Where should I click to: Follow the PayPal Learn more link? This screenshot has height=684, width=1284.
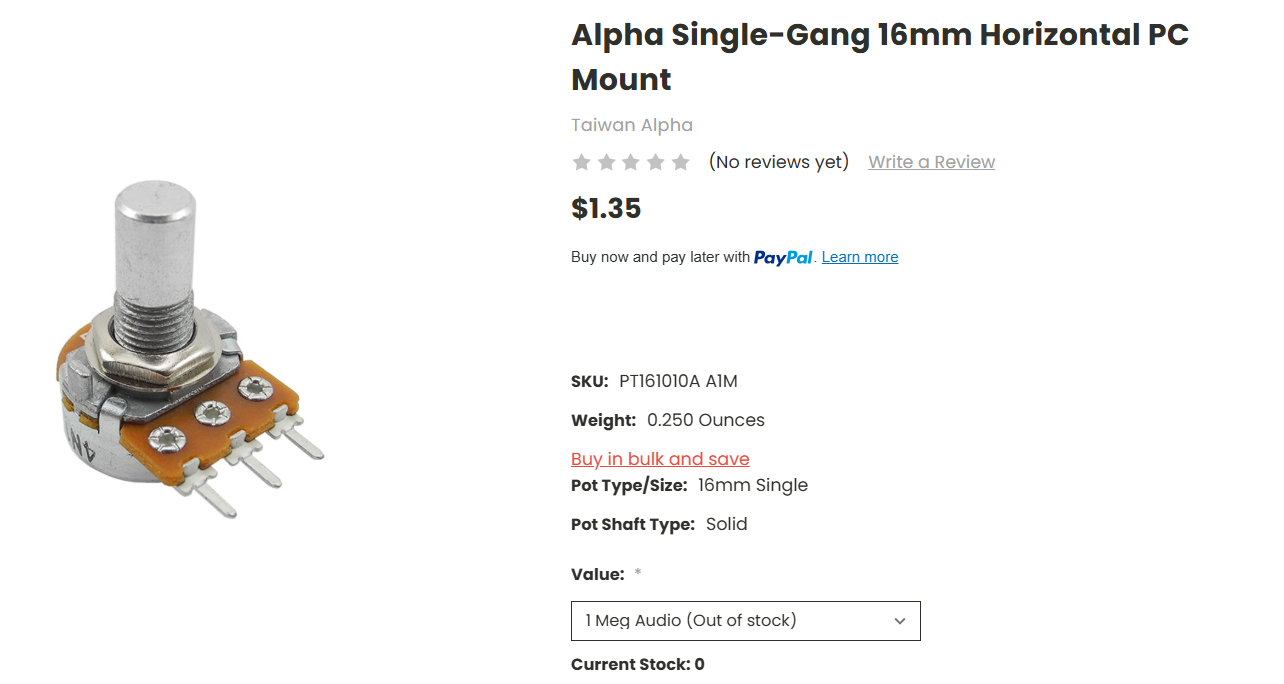coord(860,257)
